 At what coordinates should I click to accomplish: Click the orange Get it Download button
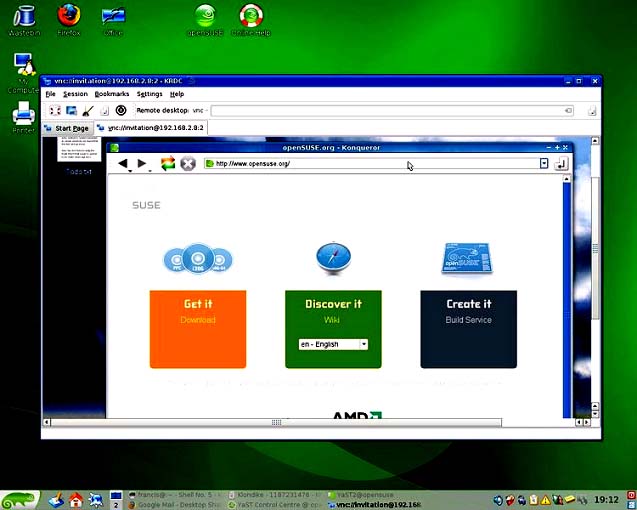tap(198, 329)
